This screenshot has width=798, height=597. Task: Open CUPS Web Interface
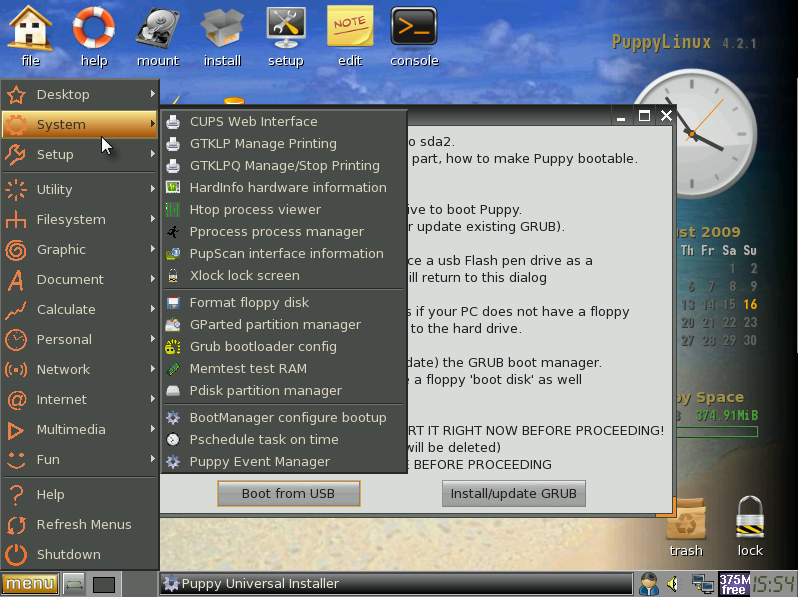[284, 122]
